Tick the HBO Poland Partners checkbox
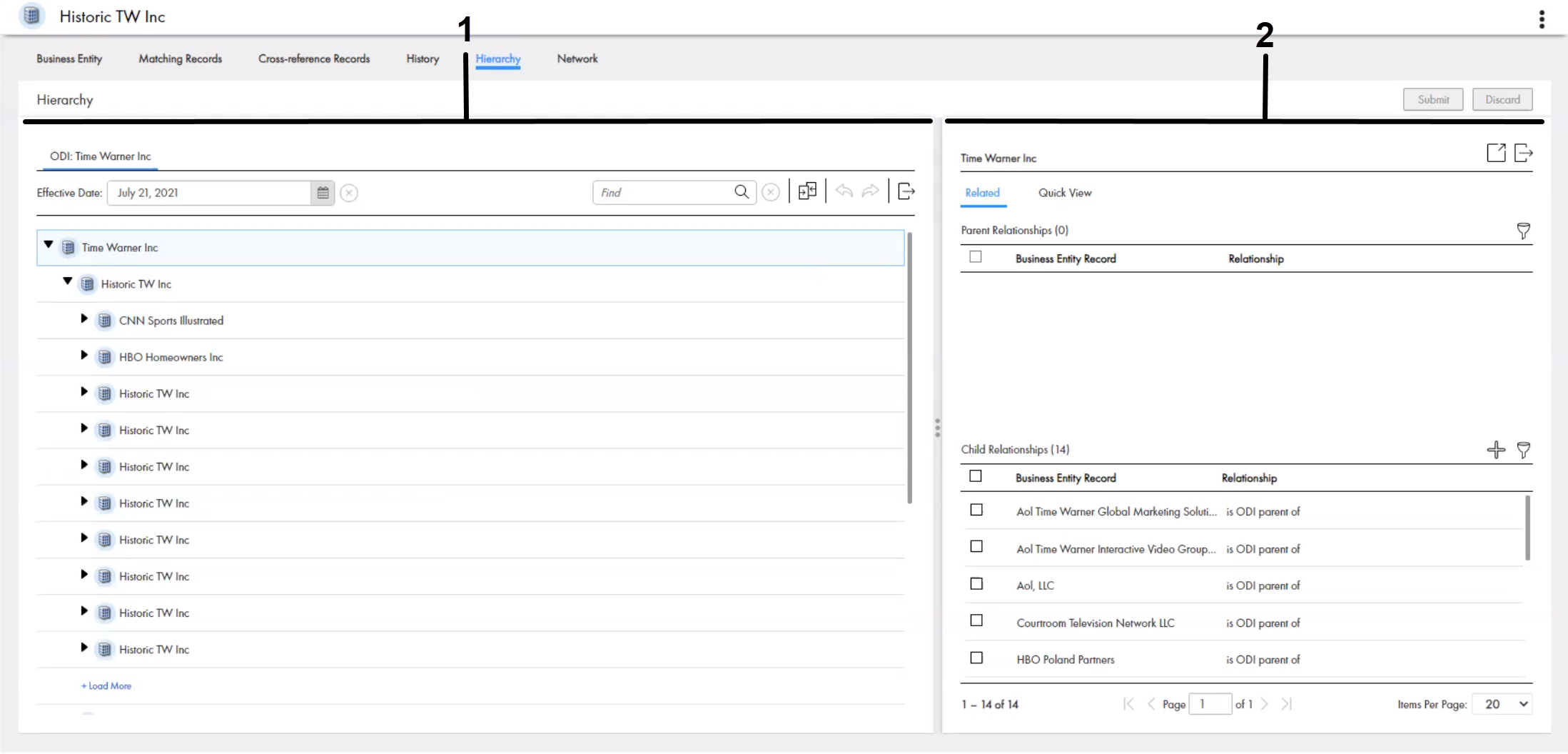Viewport: 1568px width, 754px height. pyautogui.click(x=976, y=658)
